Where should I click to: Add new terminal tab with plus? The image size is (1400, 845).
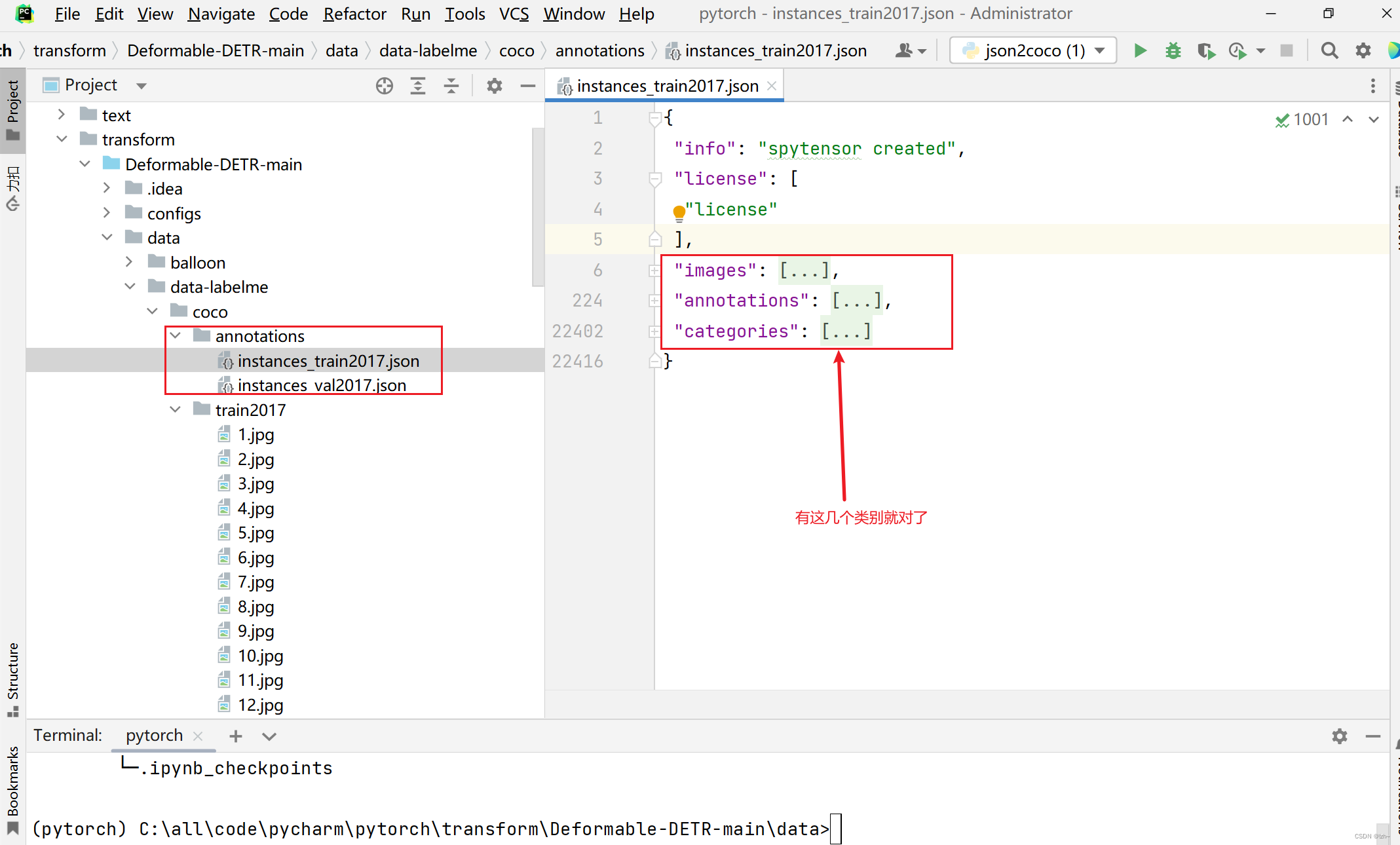(236, 736)
